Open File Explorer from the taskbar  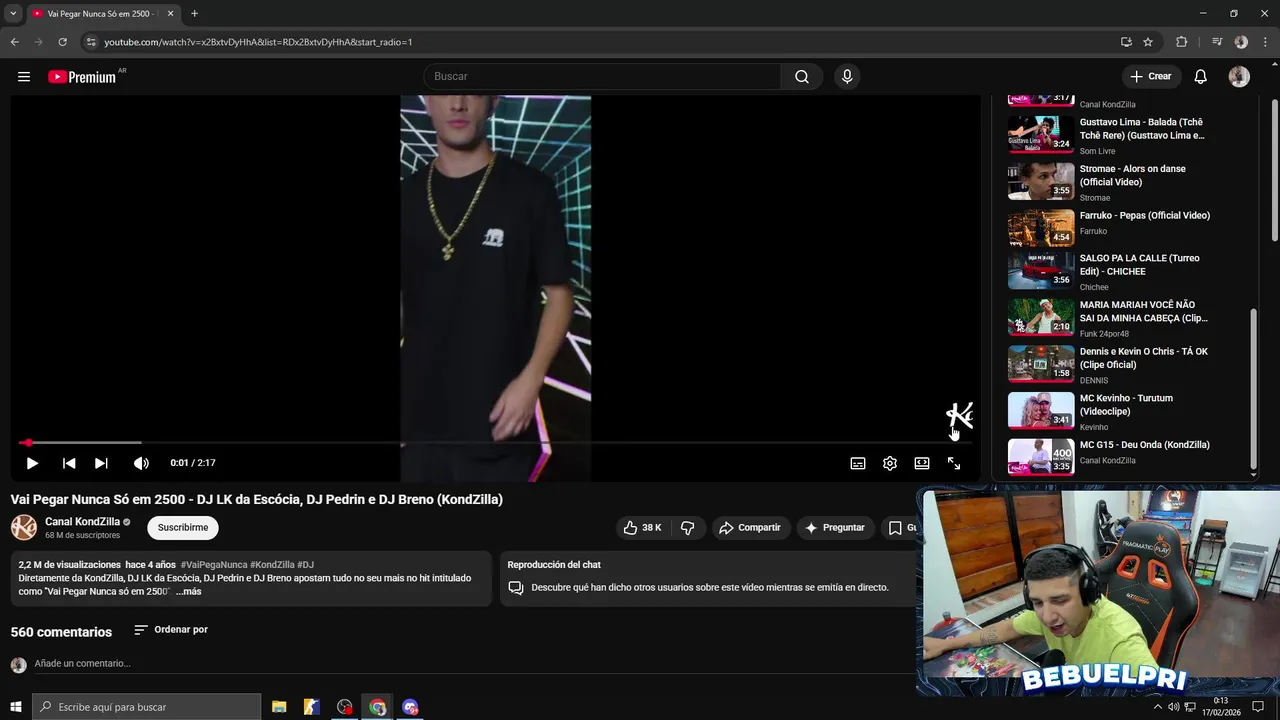pyautogui.click(x=279, y=707)
